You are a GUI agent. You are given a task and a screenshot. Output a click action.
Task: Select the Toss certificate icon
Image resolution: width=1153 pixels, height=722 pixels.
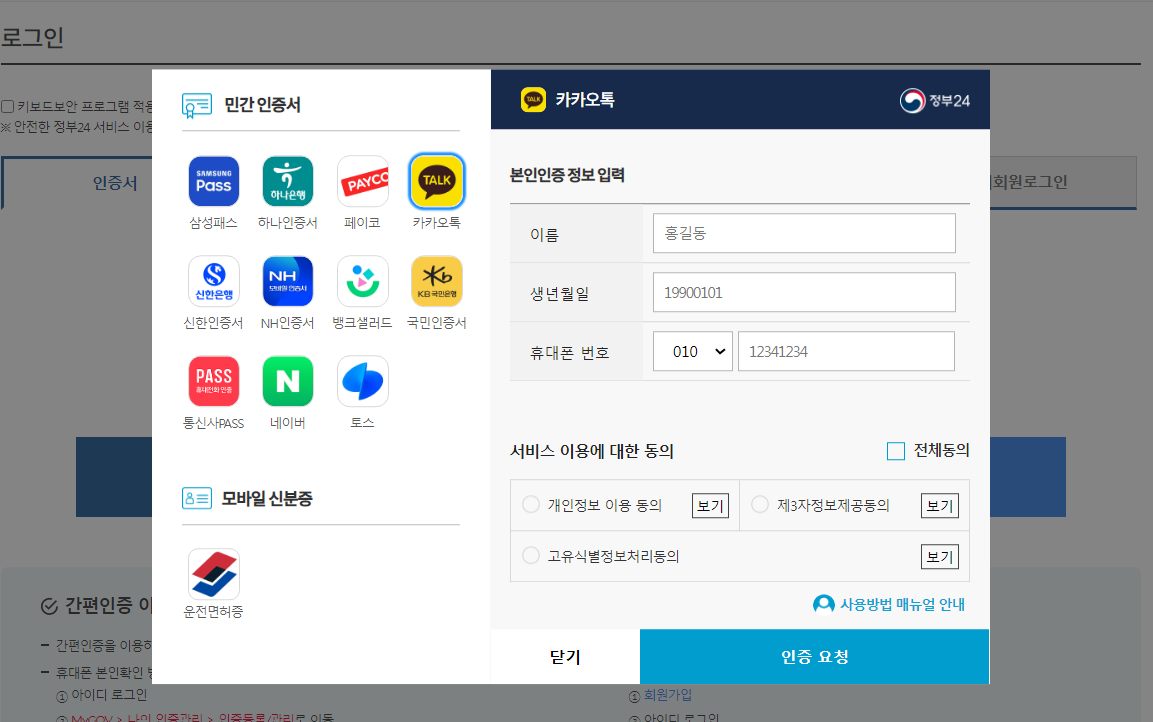(363, 381)
